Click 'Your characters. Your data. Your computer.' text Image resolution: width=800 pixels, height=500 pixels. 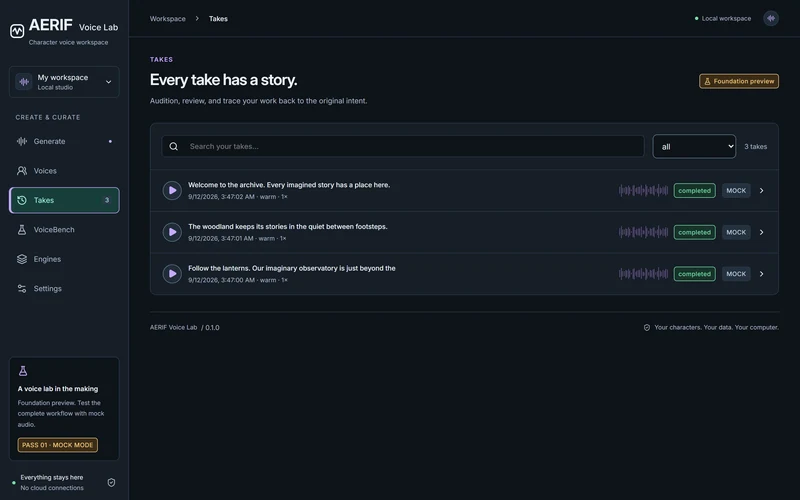(x=716, y=328)
